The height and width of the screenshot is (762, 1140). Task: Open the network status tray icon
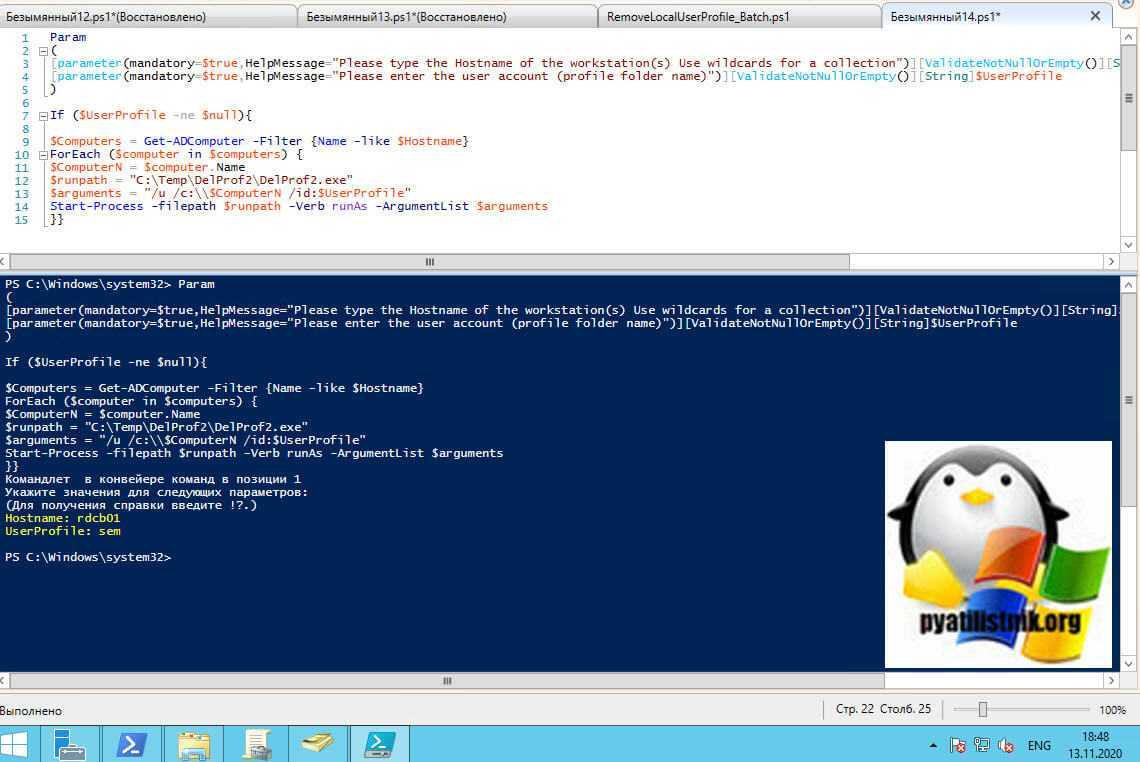982,745
